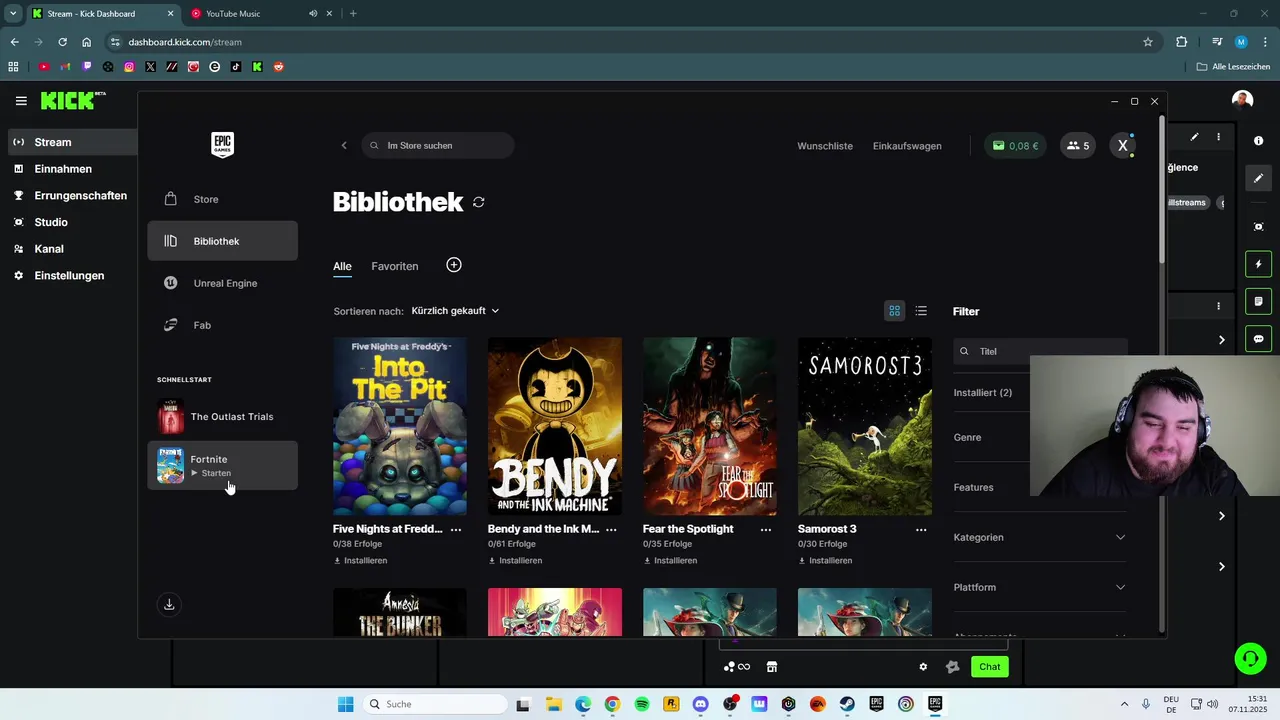The image size is (1280, 720).
Task: Open Unreal Engine in Epic sidebar
Action: pos(222,283)
